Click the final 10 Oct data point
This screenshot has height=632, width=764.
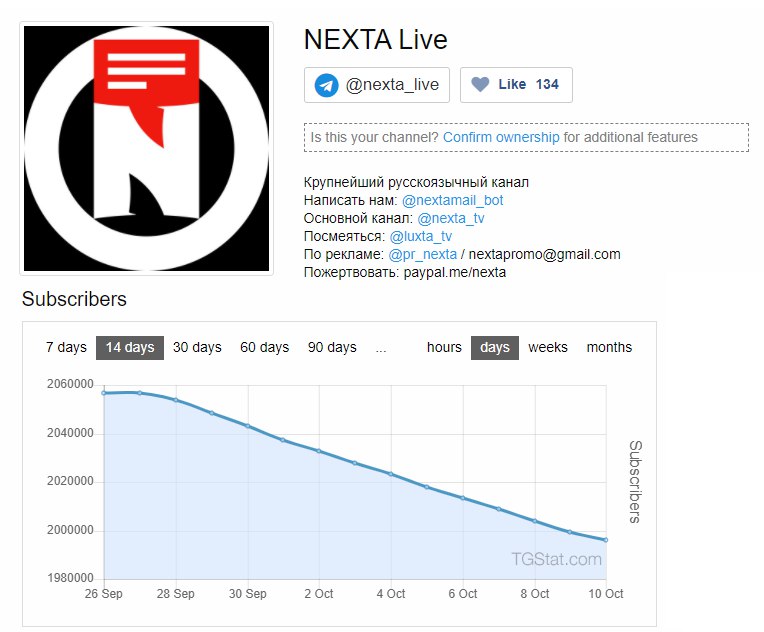606,540
